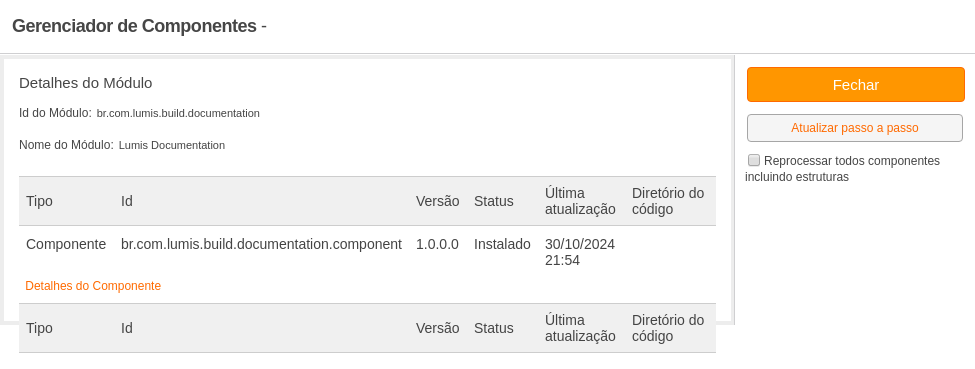The width and height of the screenshot is (975, 369).
Task: Click the Gerenciador de Componentes page title
Action: click(134, 26)
